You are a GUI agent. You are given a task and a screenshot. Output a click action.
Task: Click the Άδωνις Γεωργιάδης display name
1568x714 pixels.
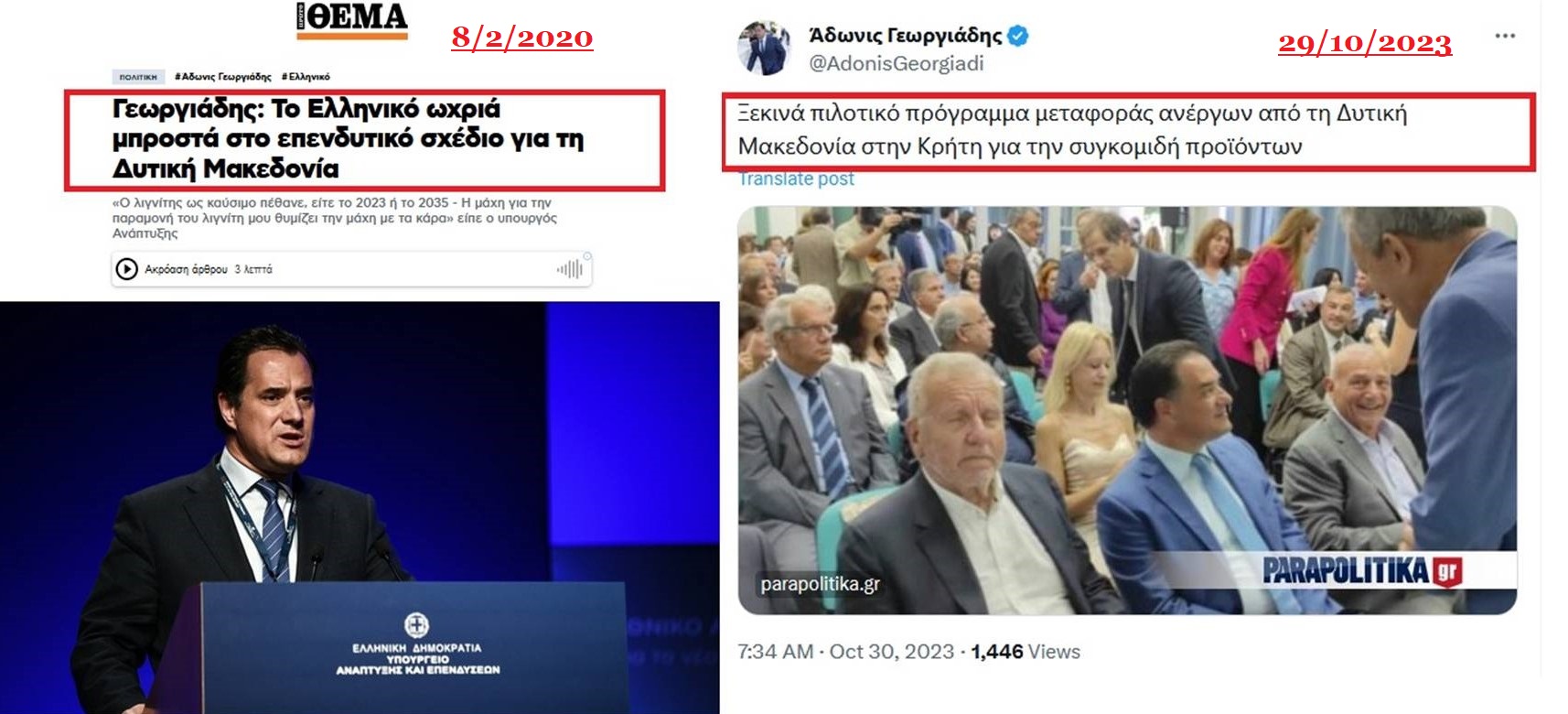(906, 36)
